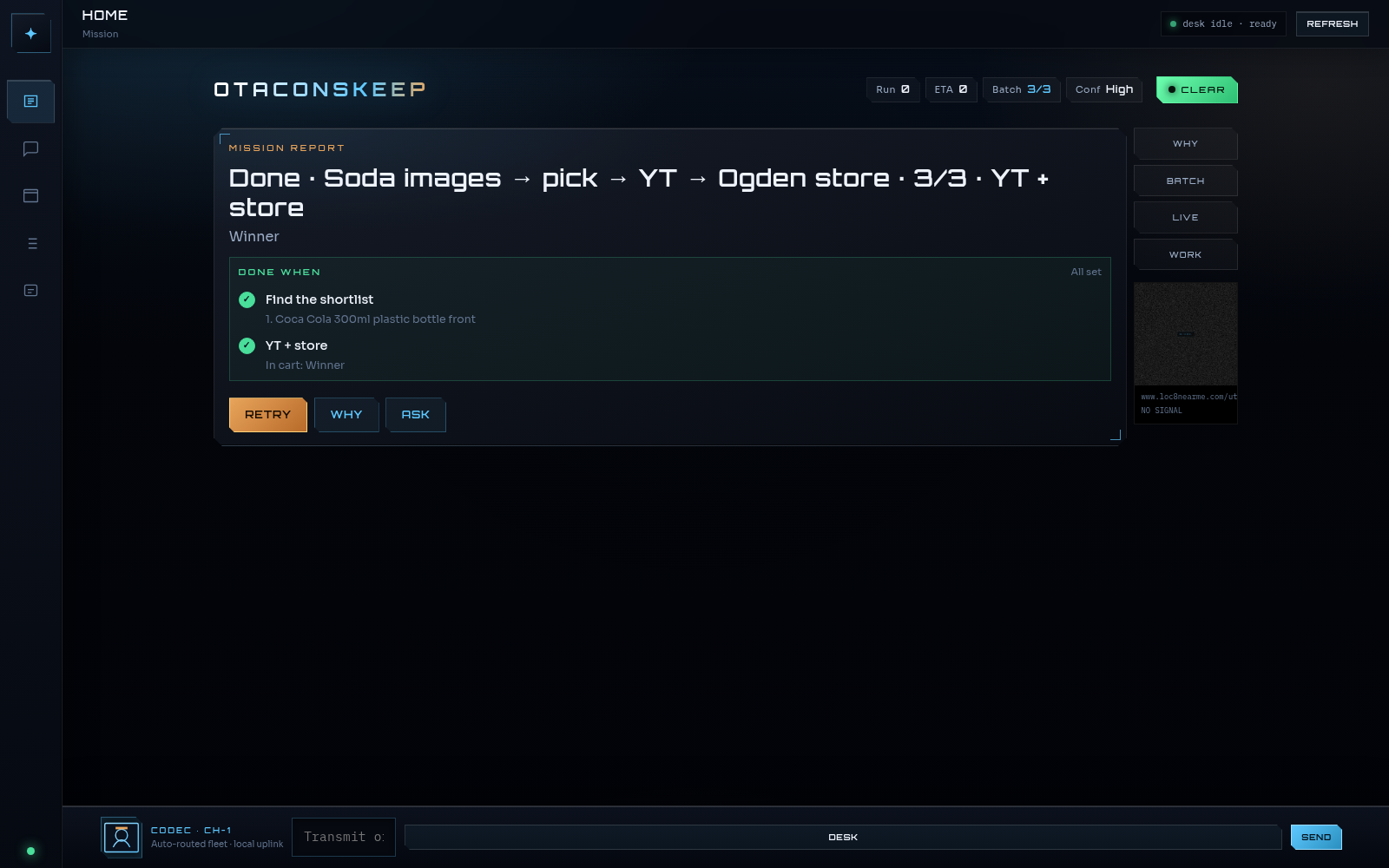The height and width of the screenshot is (868, 1389).
Task: Click the sparkle logo icon in sidebar
Action: click(30, 33)
